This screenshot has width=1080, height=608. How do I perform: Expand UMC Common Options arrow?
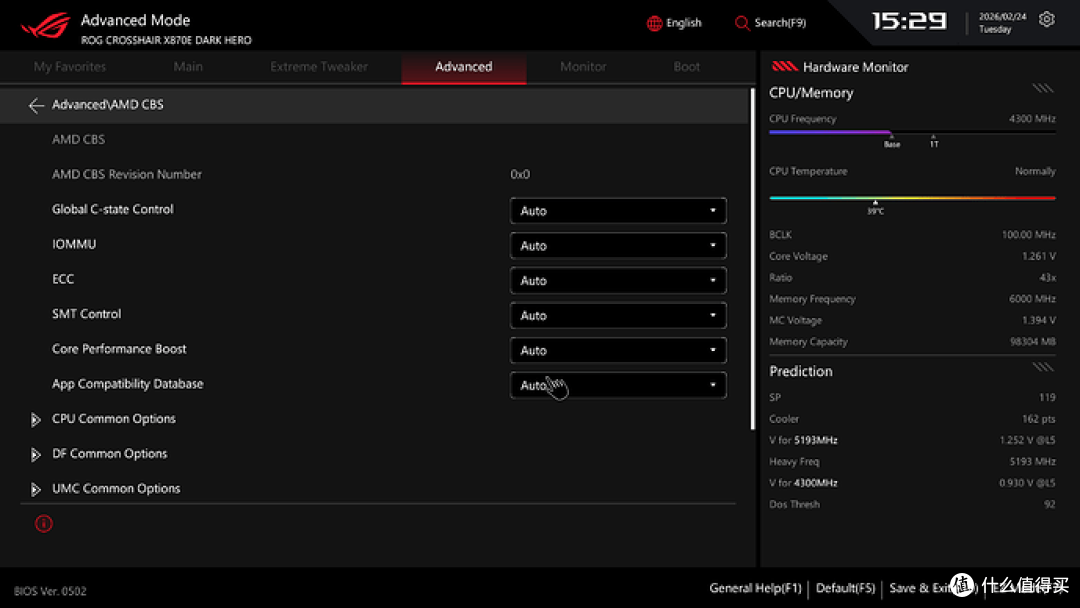coord(35,490)
